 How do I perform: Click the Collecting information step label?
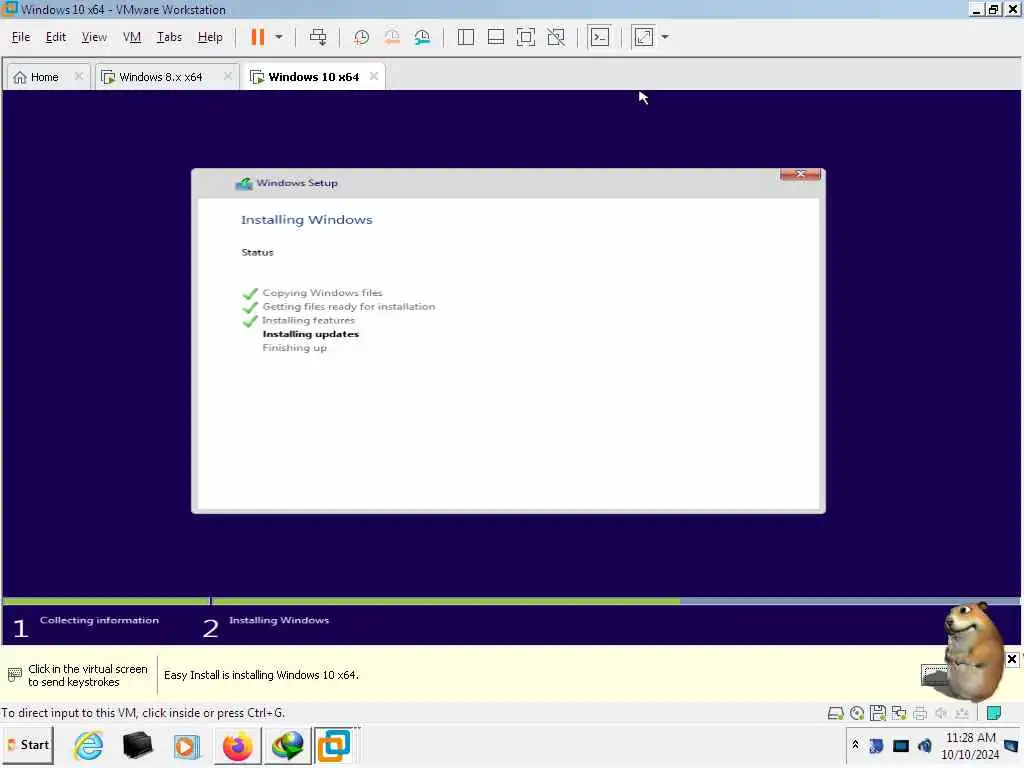point(99,620)
